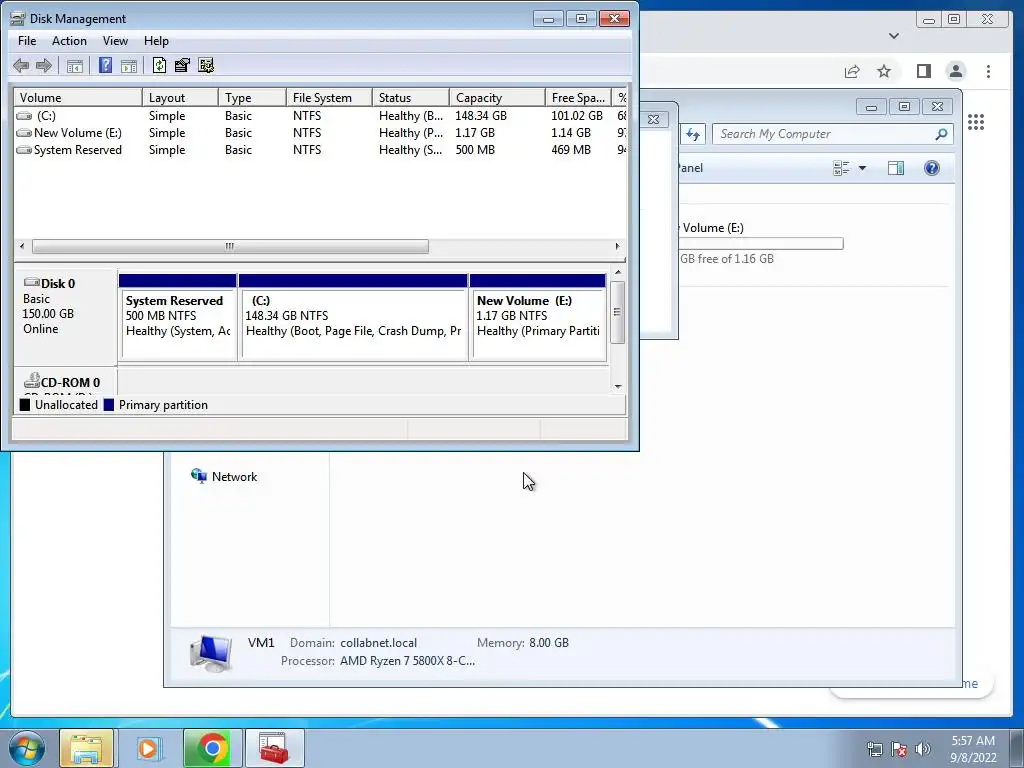Select the System Reserved row in volume list

pyautogui.click(x=320, y=150)
